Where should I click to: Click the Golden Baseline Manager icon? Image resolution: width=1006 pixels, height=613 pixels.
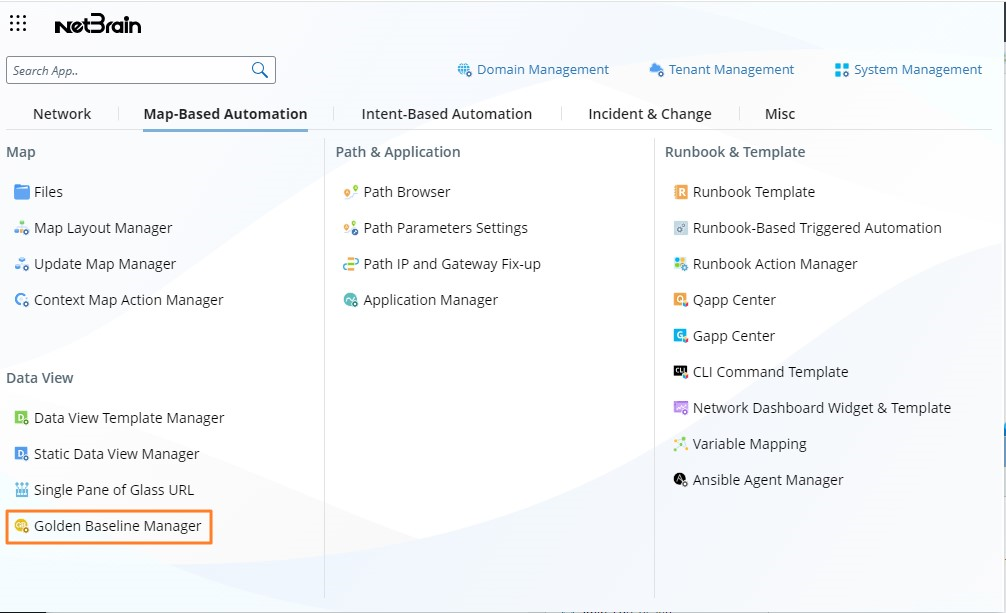(21, 526)
